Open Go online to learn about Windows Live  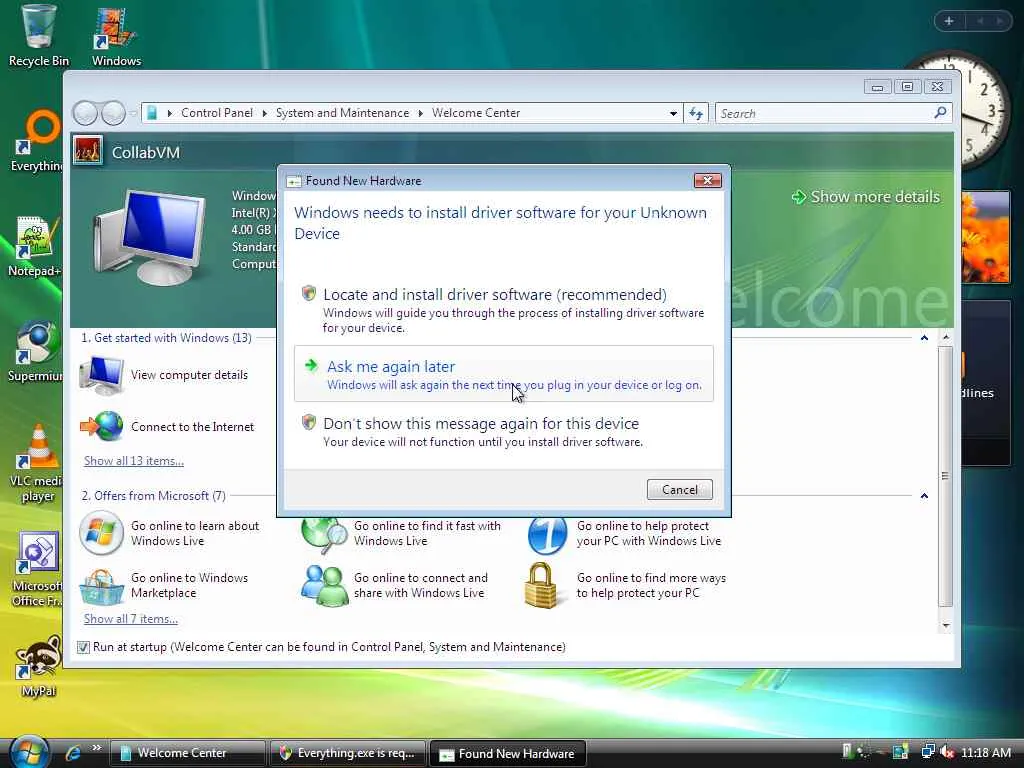coord(170,533)
